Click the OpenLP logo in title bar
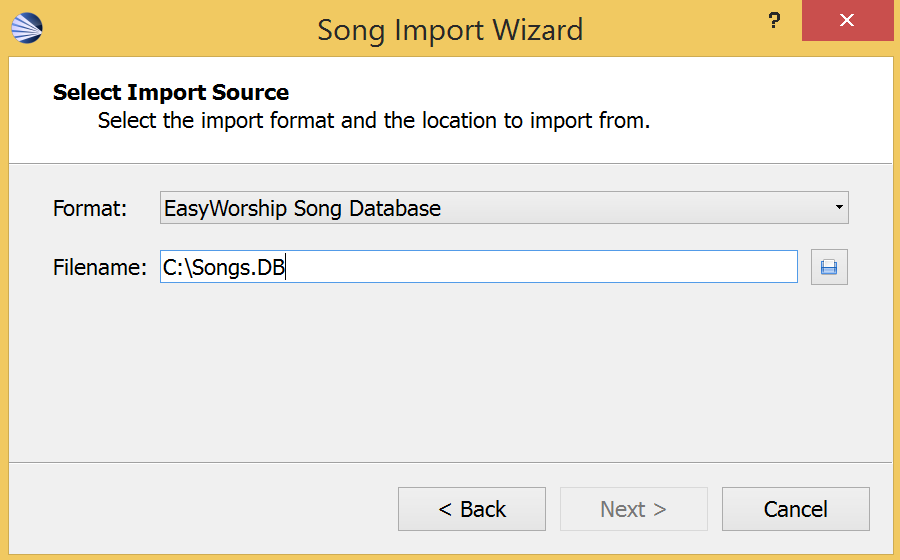The image size is (900, 560). [27, 28]
